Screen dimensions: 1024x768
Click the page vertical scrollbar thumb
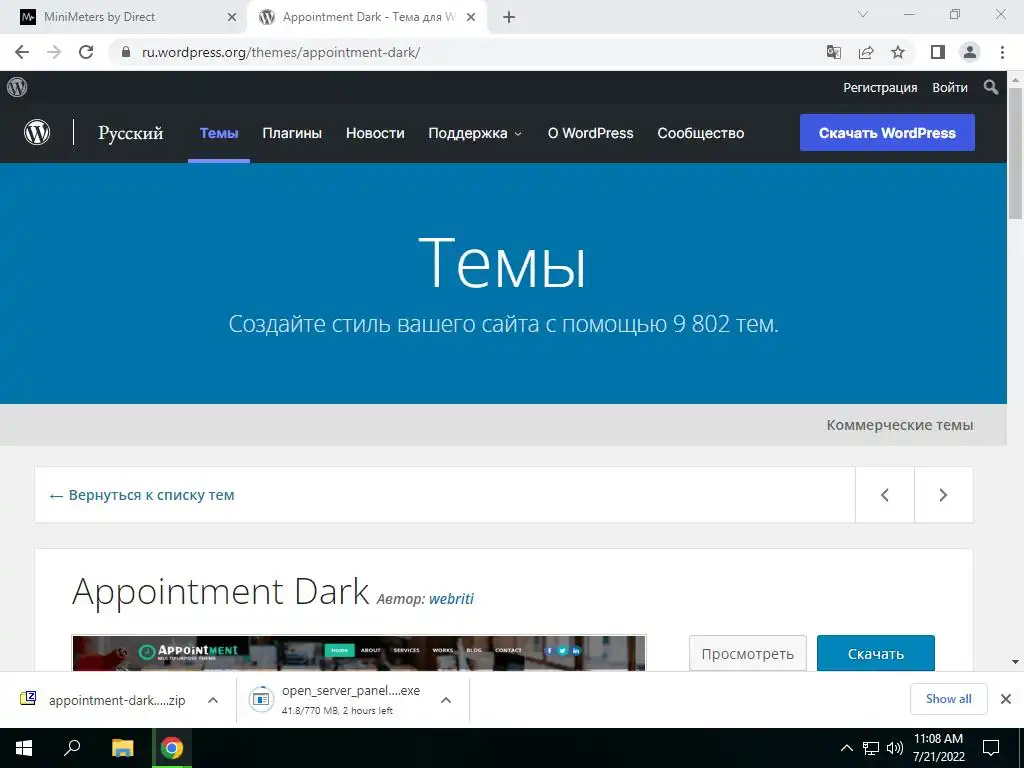[1015, 153]
